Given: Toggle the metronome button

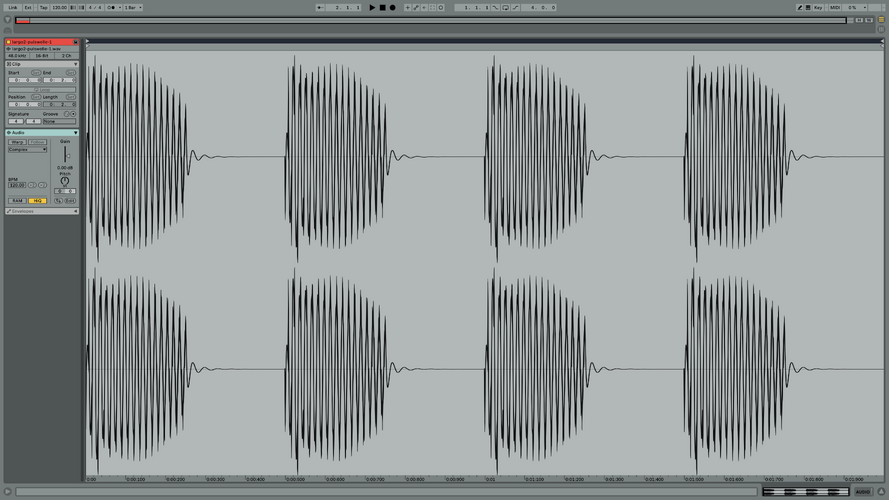Looking at the screenshot, I should pyautogui.click(x=111, y=7).
